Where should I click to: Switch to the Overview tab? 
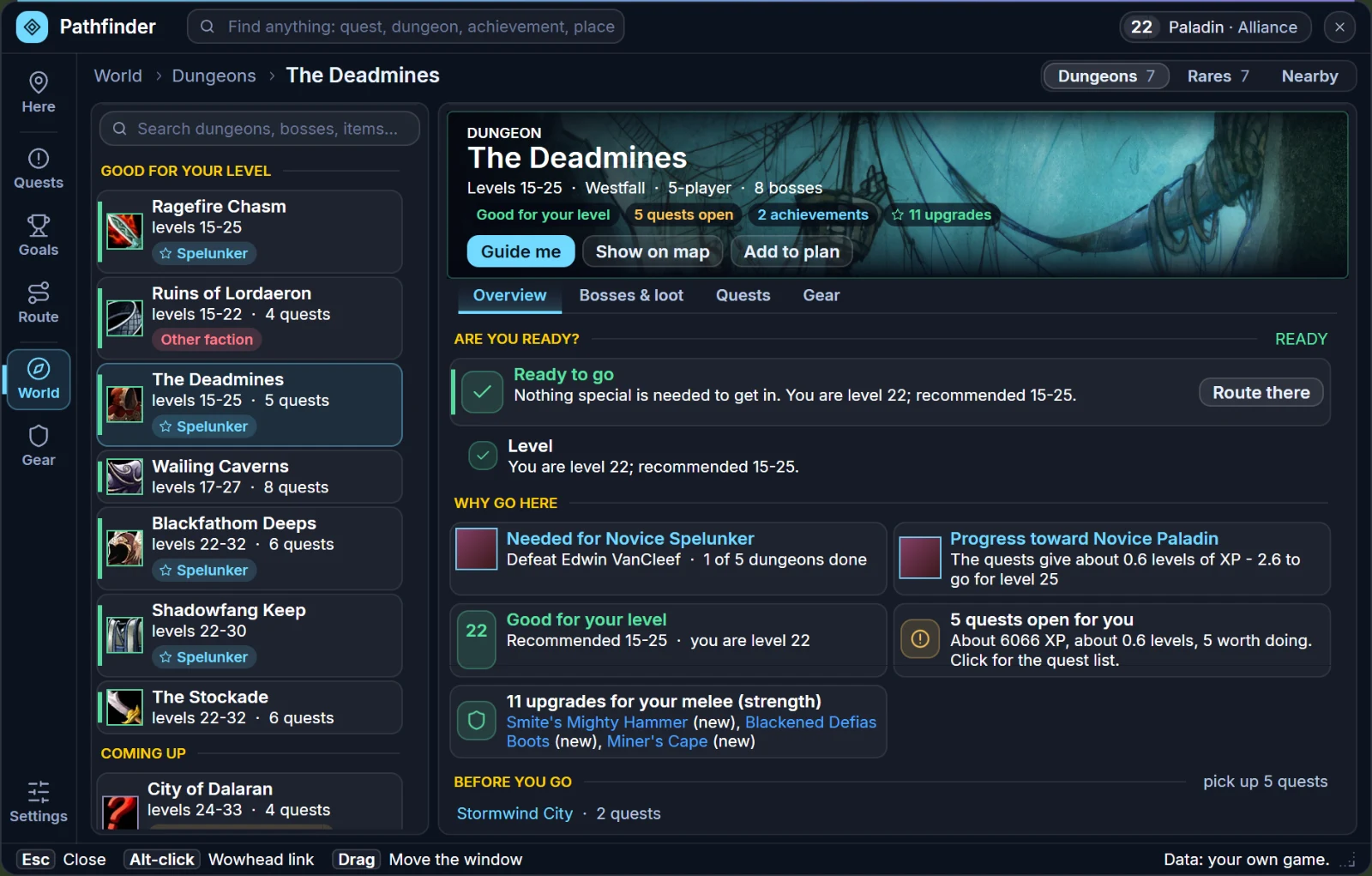[x=509, y=295]
